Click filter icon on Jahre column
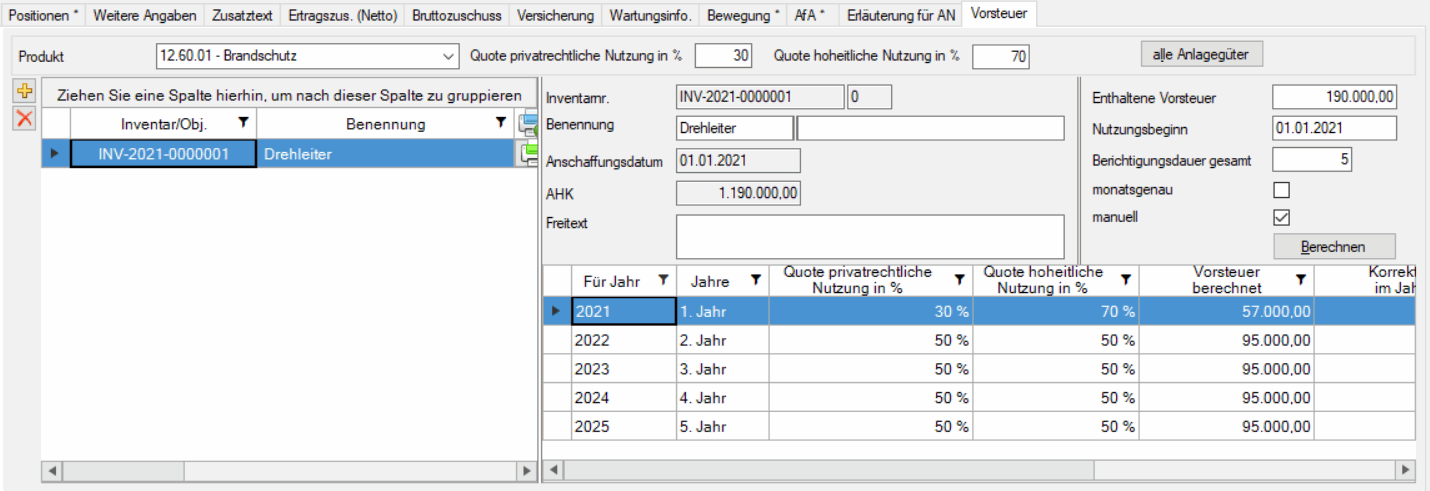This screenshot has height=491, width=1430. point(755,281)
